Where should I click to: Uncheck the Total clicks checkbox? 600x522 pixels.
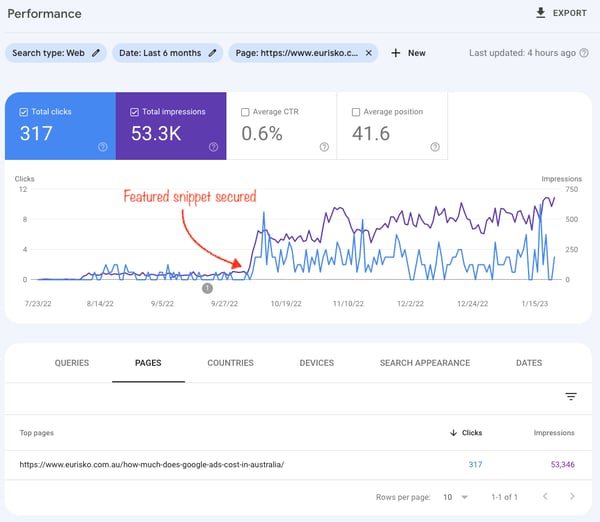(23, 112)
